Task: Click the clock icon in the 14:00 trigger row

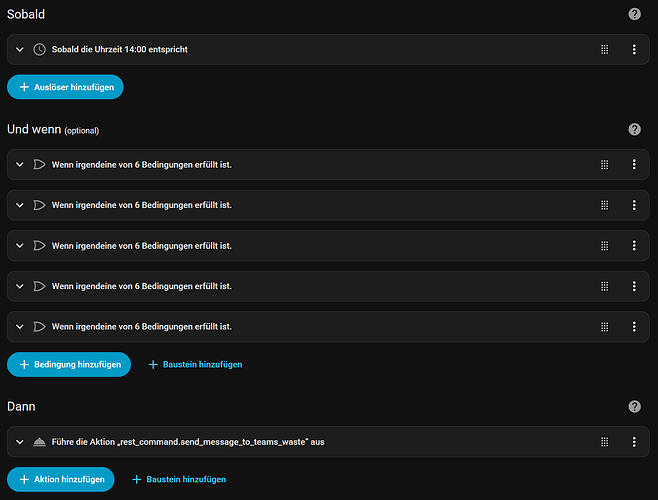Action: 39,50
